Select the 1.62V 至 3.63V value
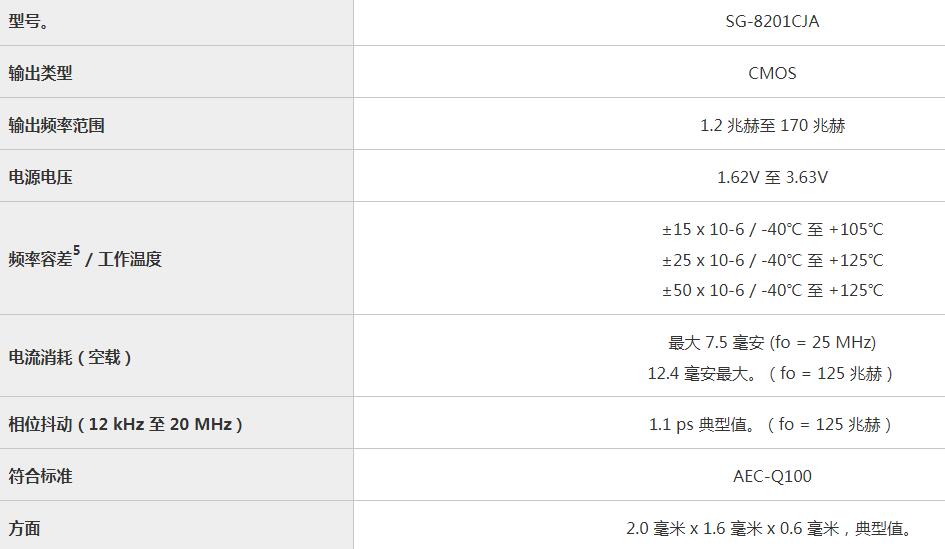945x549 pixels. coord(773,177)
